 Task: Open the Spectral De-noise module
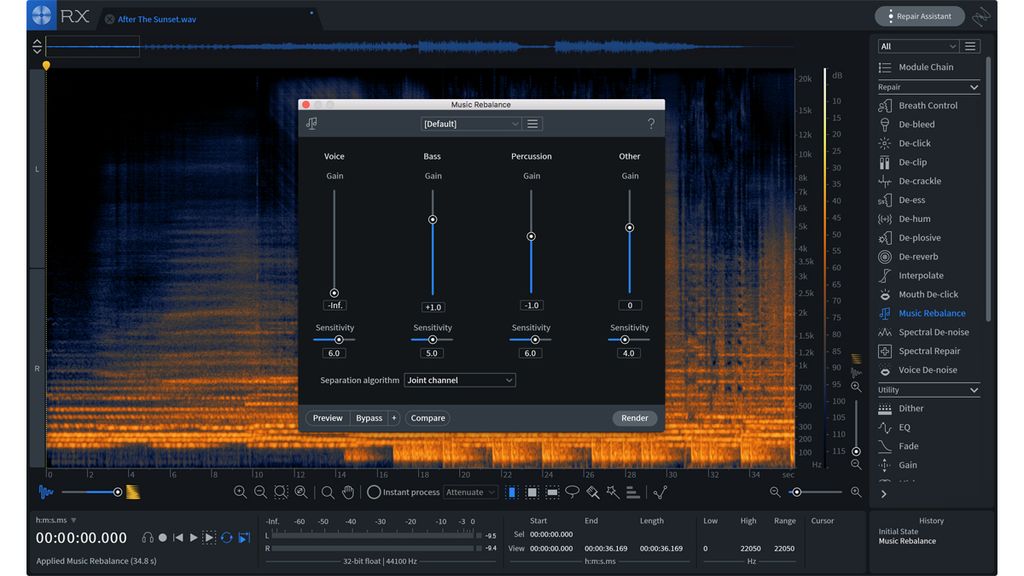click(x=931, y=331)
